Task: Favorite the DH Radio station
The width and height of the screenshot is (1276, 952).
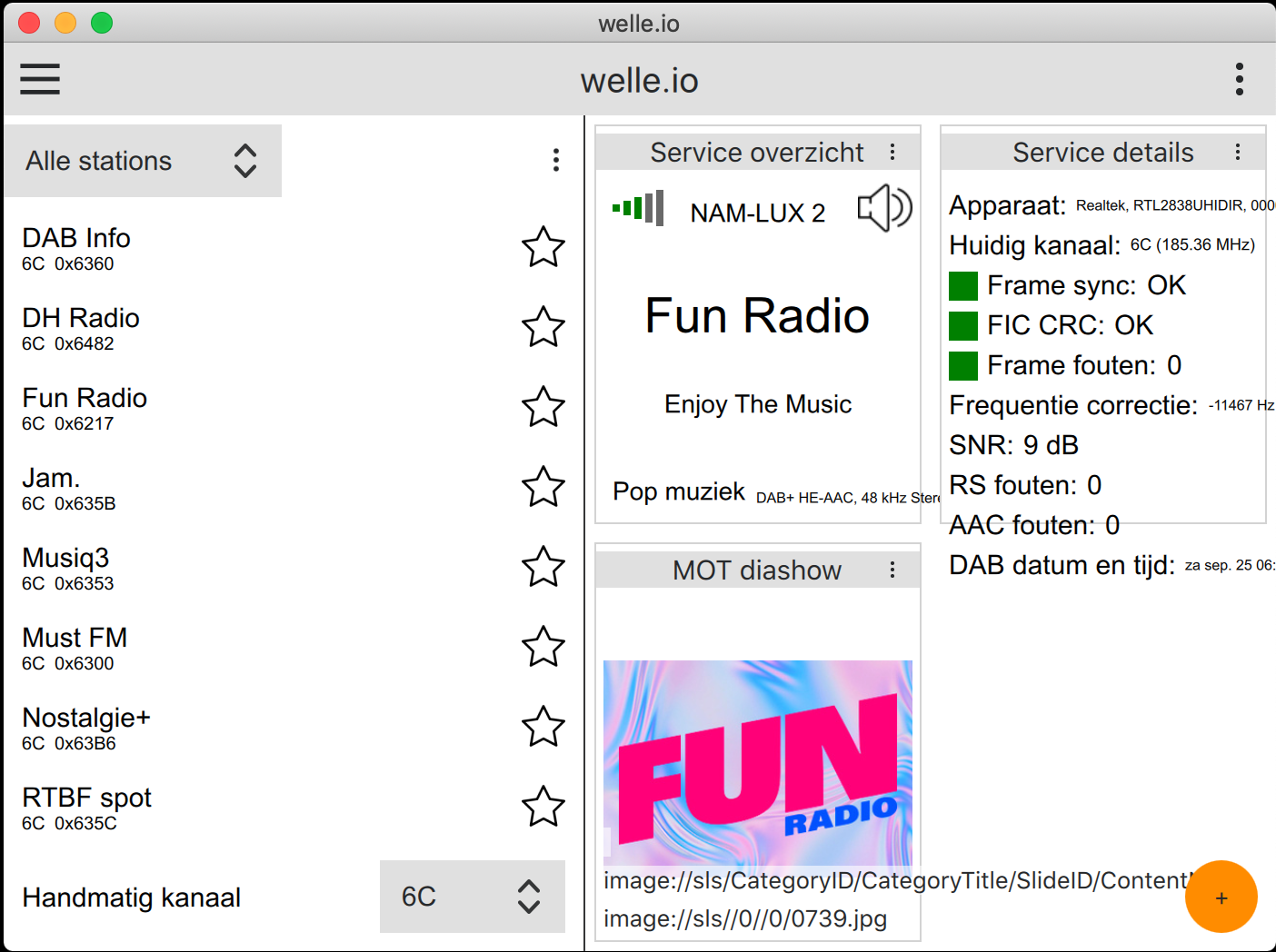Action: (x=543, y=327)
